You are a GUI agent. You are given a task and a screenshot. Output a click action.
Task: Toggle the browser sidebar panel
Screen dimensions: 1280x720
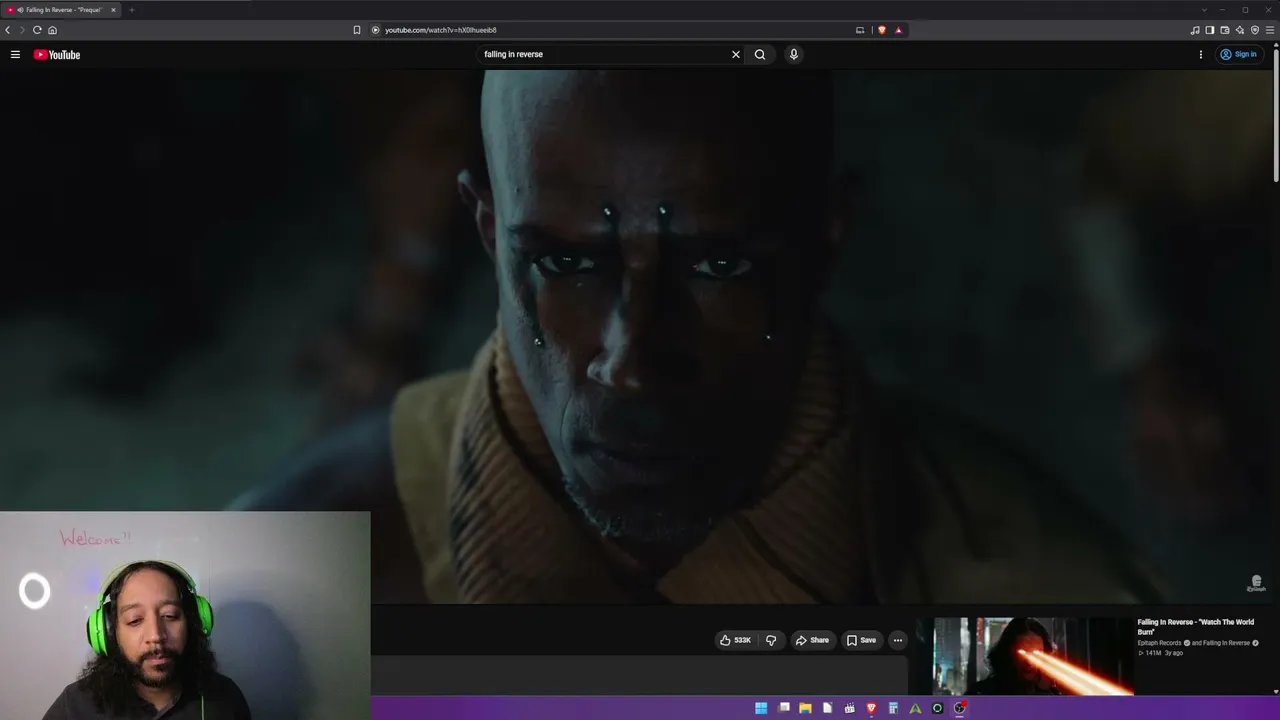(x=1210, y=30)
